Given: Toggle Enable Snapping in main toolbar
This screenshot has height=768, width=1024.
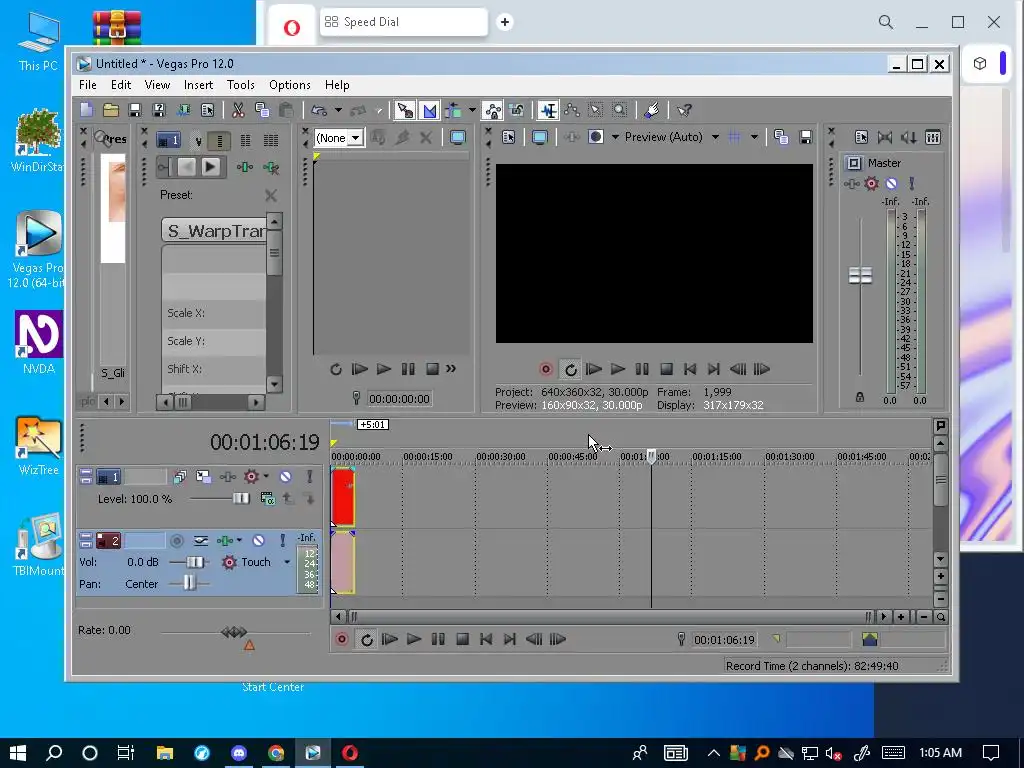Looking at the screenshot, I should (406, 110).
